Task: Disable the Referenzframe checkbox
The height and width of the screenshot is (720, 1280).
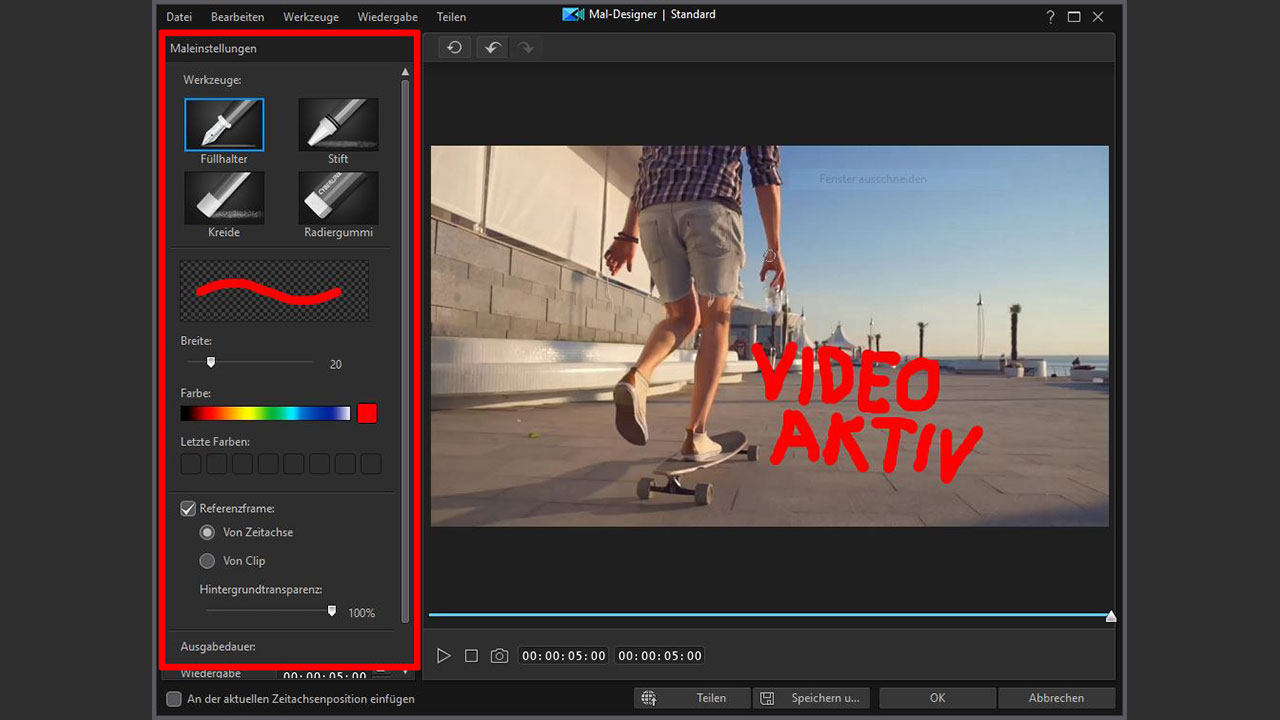Action: coord(188,508)
